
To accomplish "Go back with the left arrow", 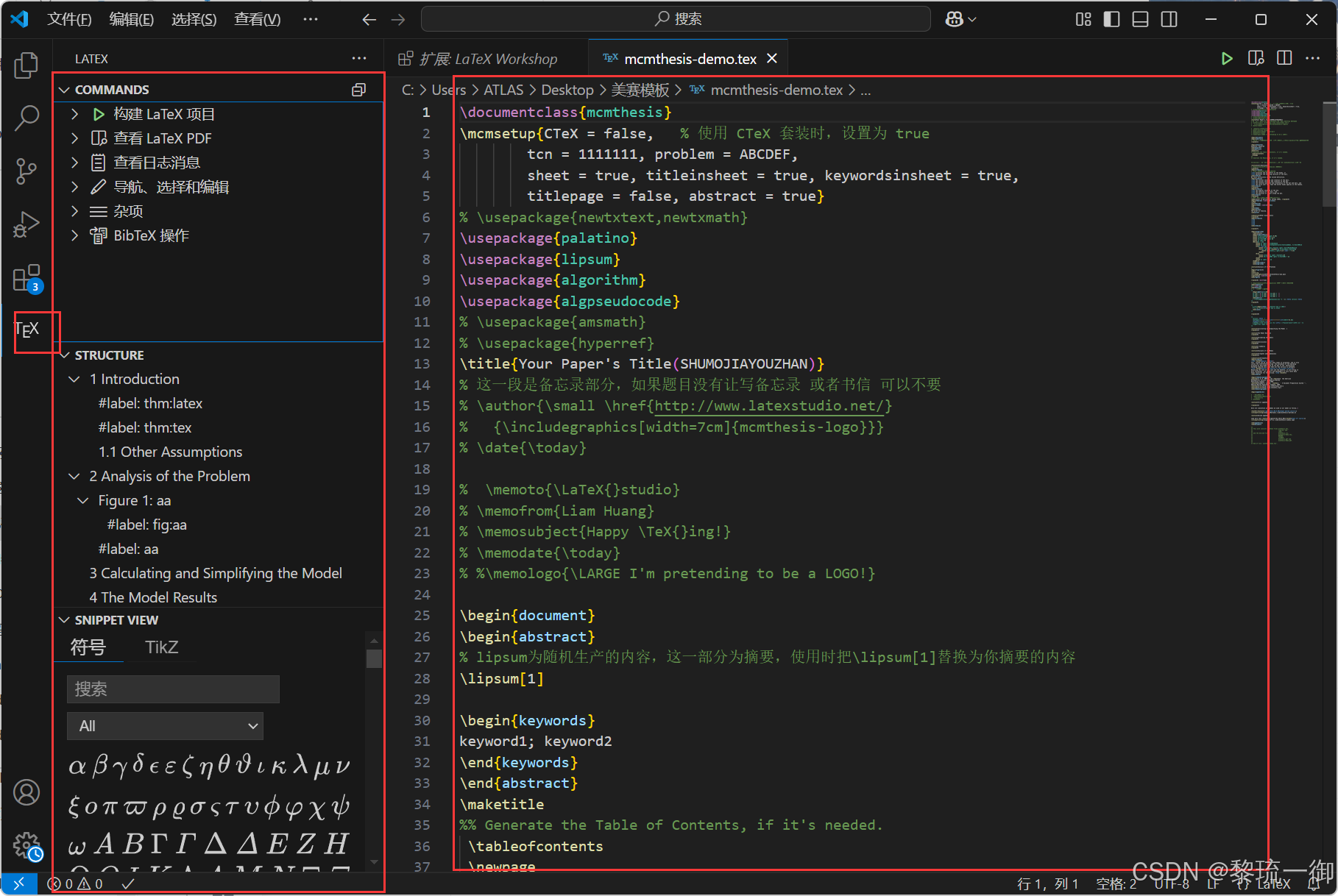I will (x=369, y=19).
